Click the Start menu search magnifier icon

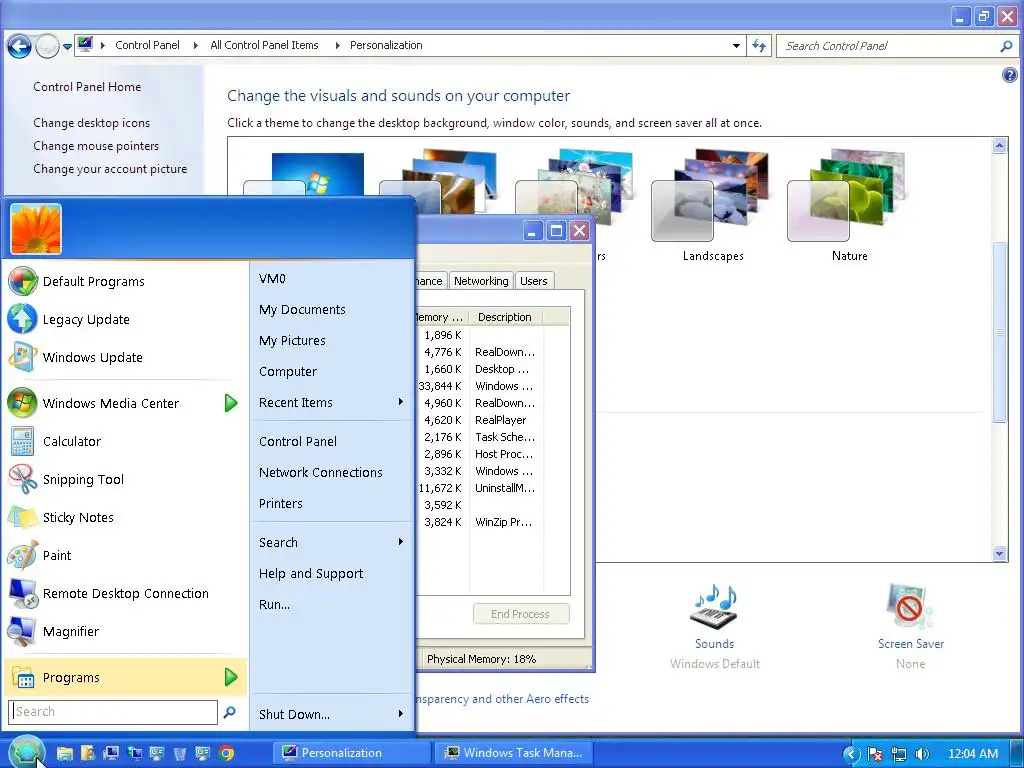(x=229, y=712)
